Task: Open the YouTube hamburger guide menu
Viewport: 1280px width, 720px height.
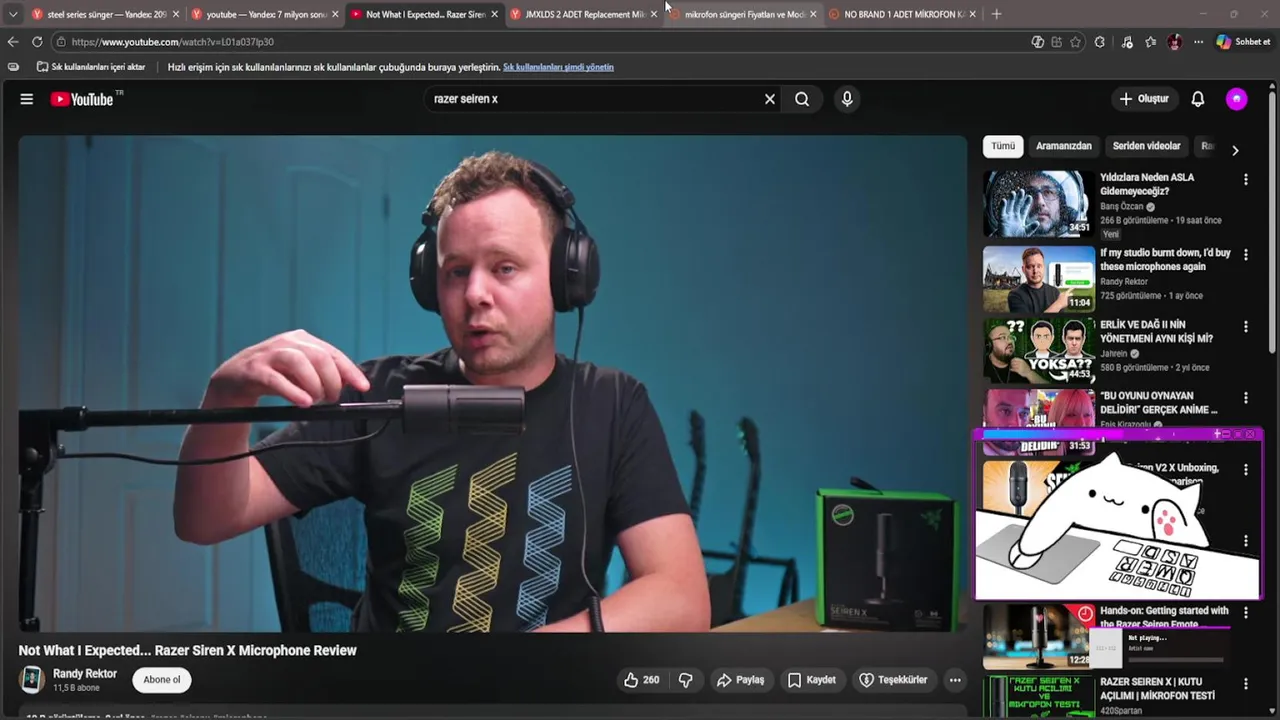Action: [x=27, y=99]
